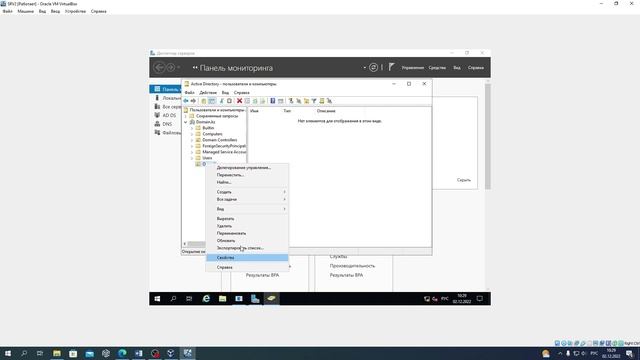This screenshot has width=640, height=360.
Task: Expand the Computers folder node
Action: (x=192, y=134)
